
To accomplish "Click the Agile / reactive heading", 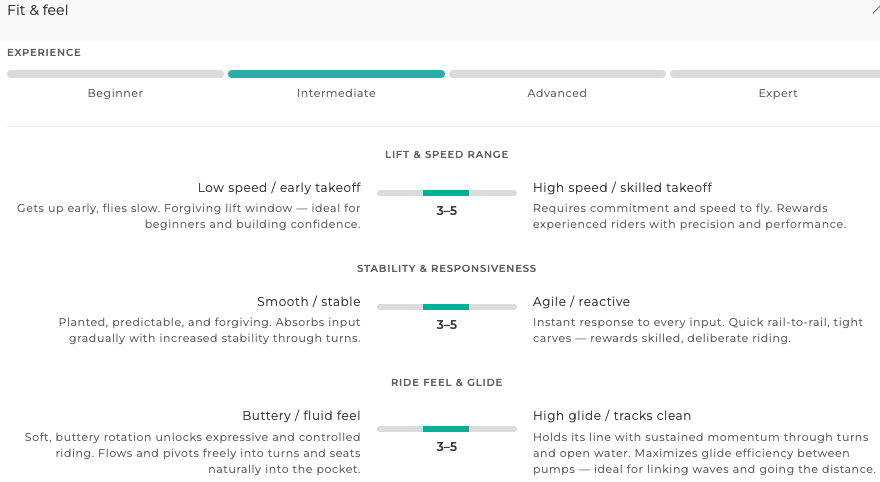I will [x=581, y=302].
